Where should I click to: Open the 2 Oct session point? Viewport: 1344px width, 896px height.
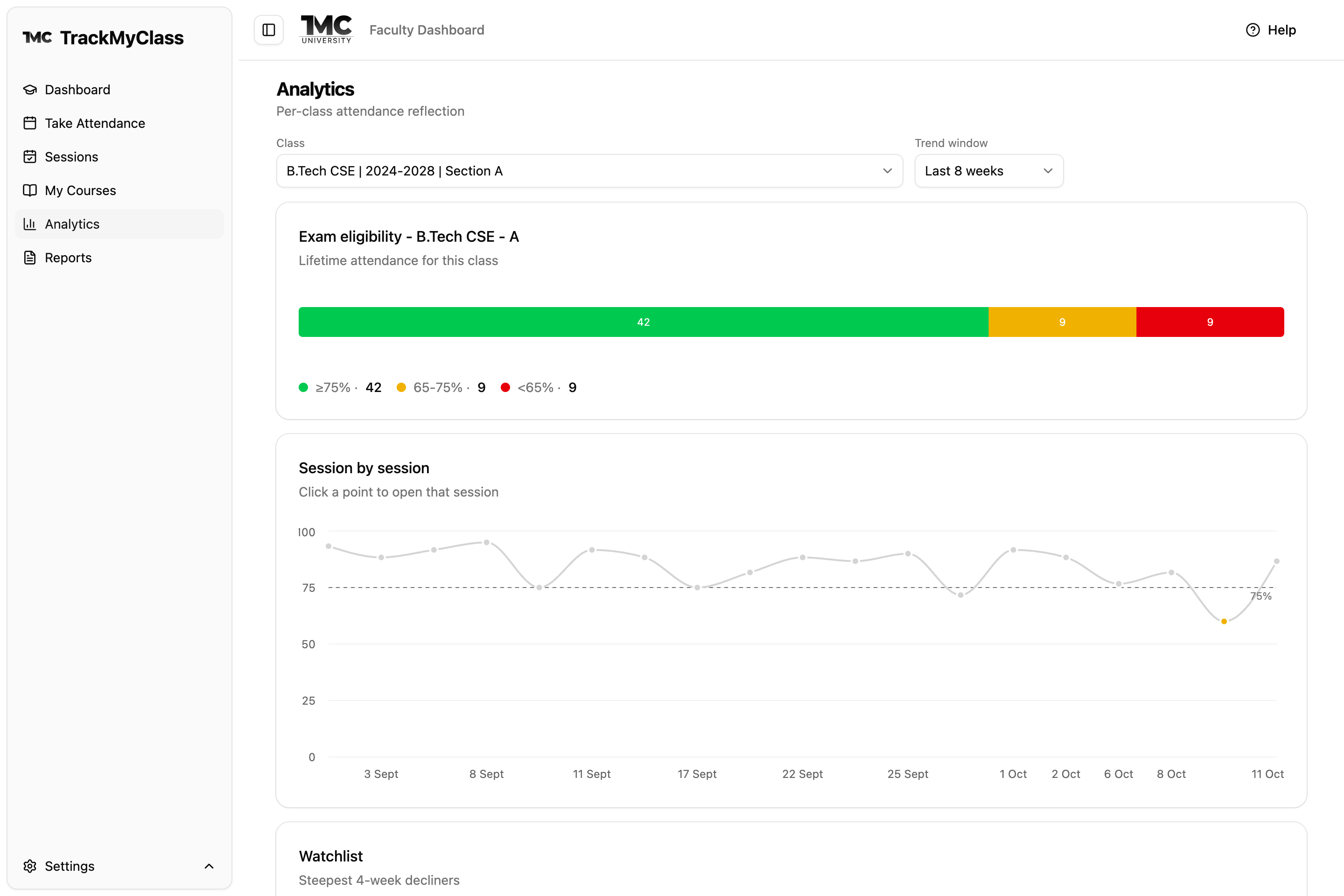coord(1066,557)
